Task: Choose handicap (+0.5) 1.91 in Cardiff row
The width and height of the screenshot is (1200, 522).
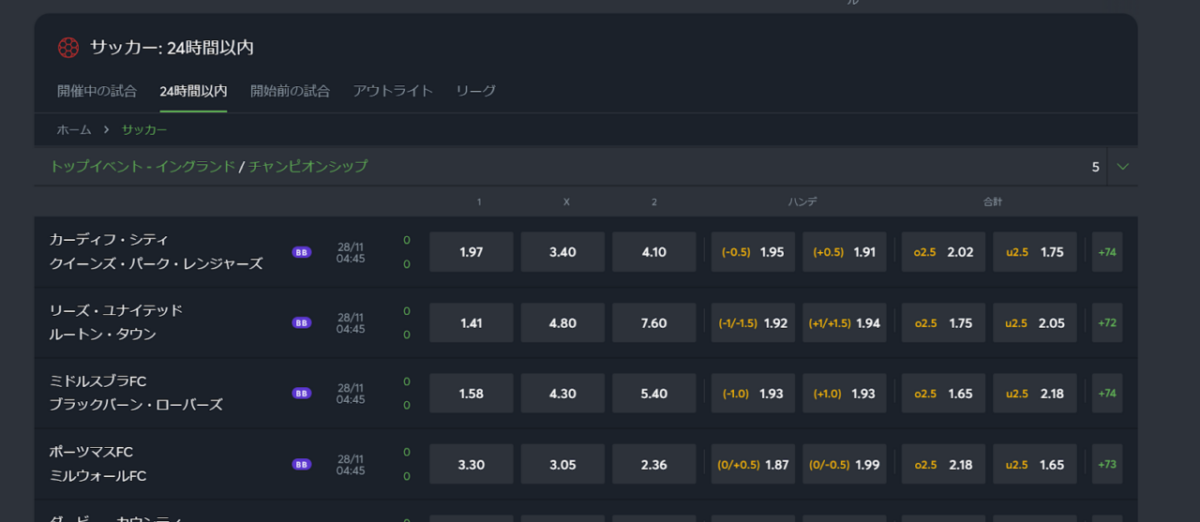Action: (844, 252)
